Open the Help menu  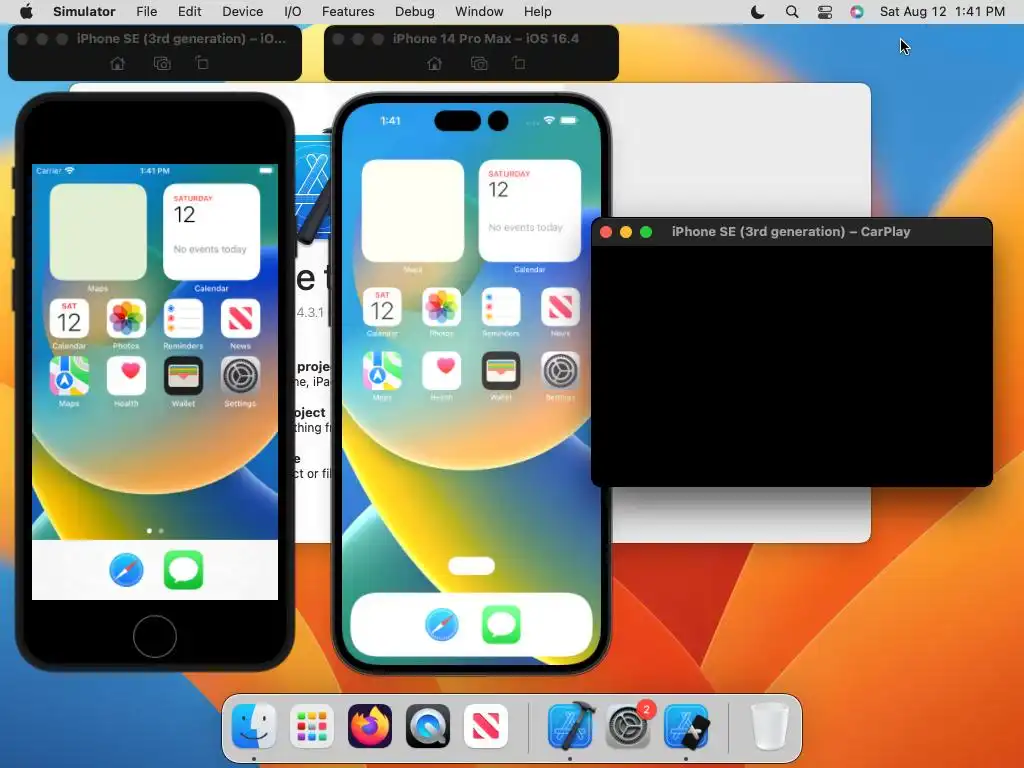click(537, 11)
